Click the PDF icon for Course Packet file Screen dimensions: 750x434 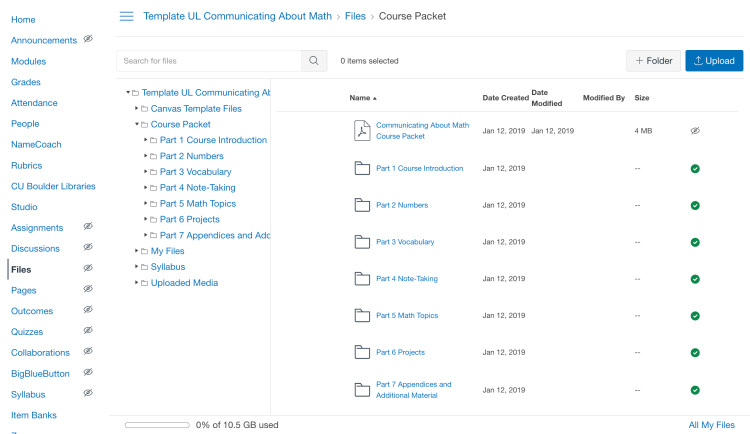[x=362, y=130]
